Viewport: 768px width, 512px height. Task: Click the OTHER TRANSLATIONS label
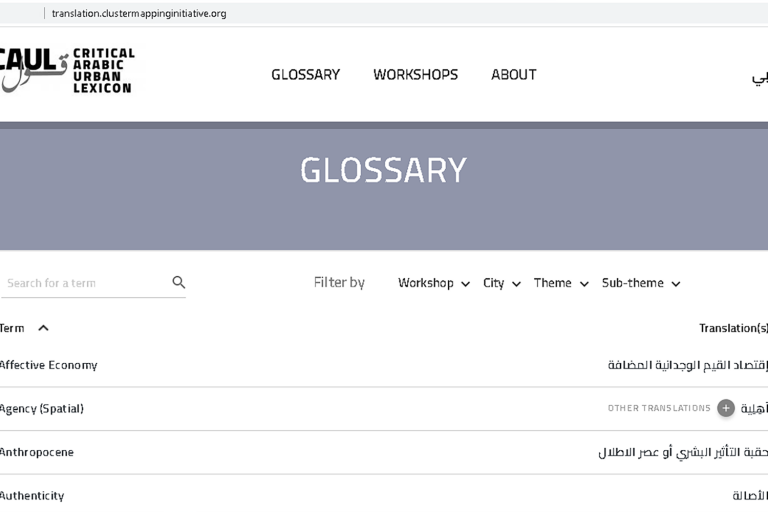[659, 408]
